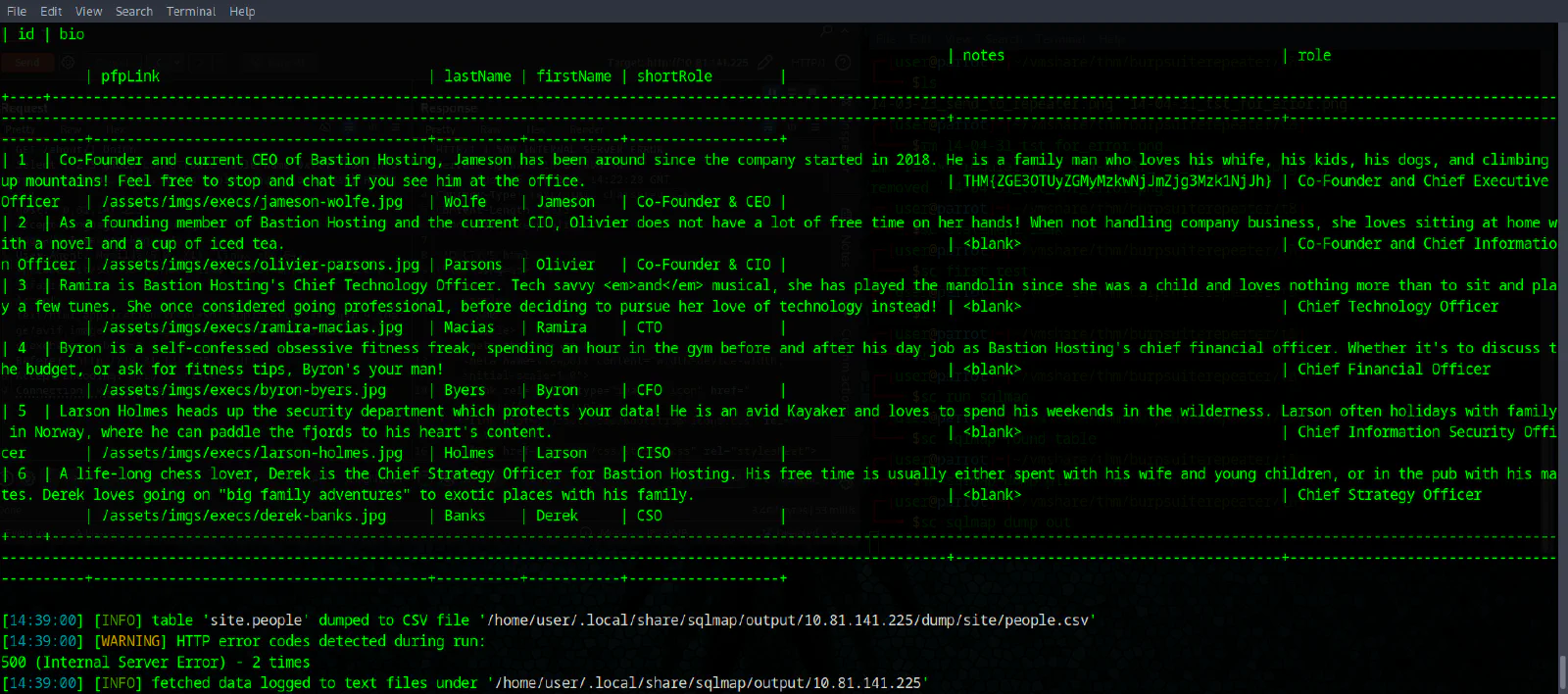Click the first name Jameson in firstName column
Screen dimensions: 1568x694
coord(565,202)
